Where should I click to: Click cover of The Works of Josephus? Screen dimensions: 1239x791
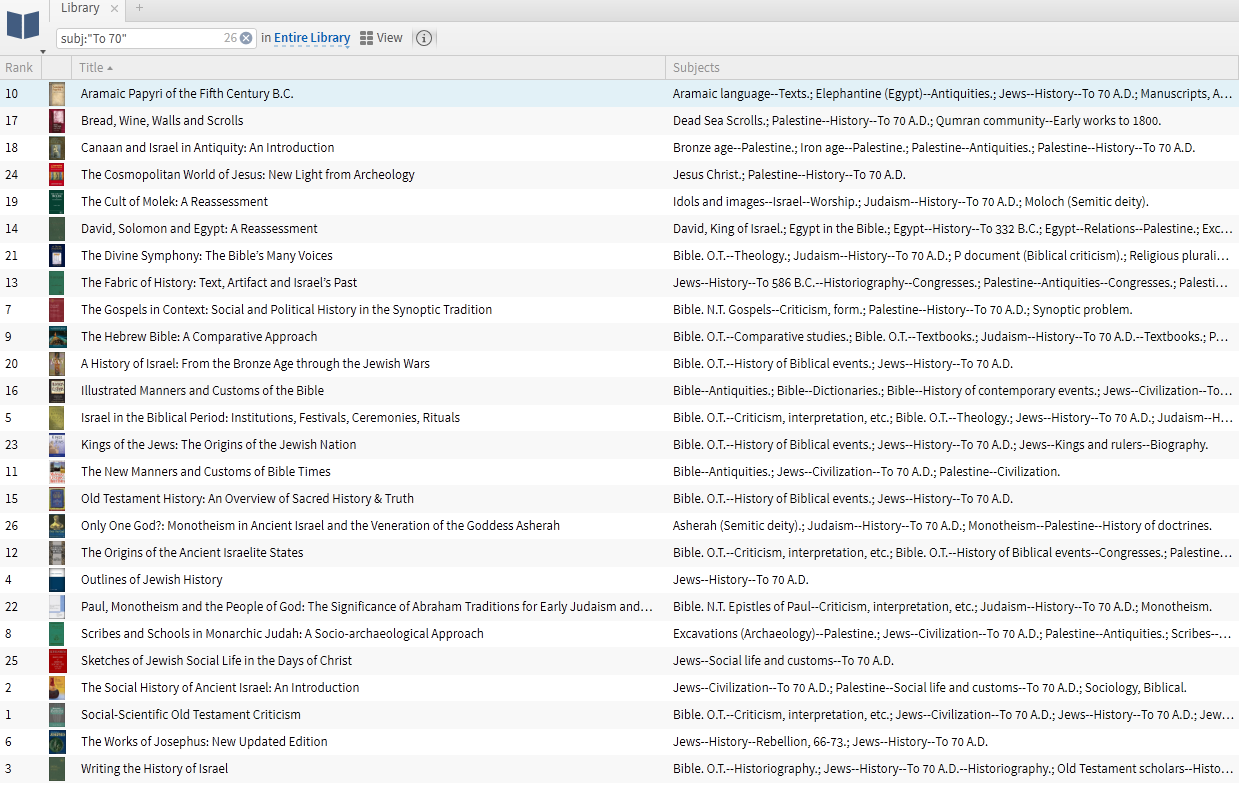(57, 742)
